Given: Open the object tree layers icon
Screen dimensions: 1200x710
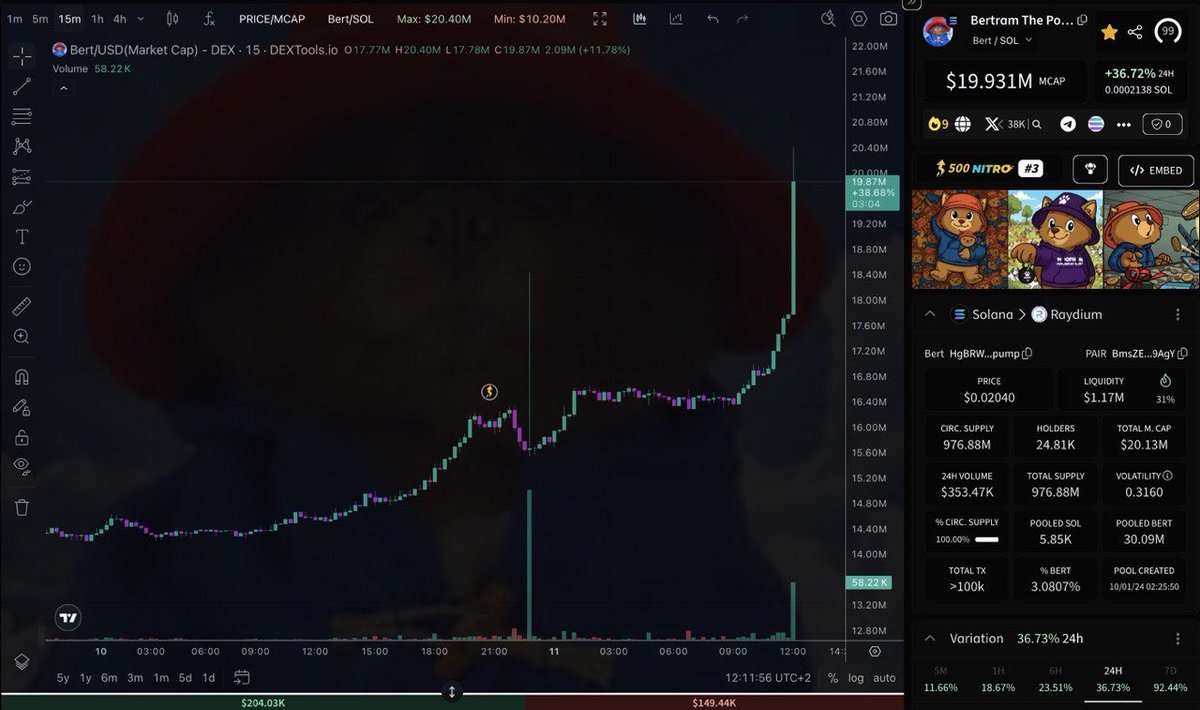Looking at the screenshot, I should tap(22, 661).
